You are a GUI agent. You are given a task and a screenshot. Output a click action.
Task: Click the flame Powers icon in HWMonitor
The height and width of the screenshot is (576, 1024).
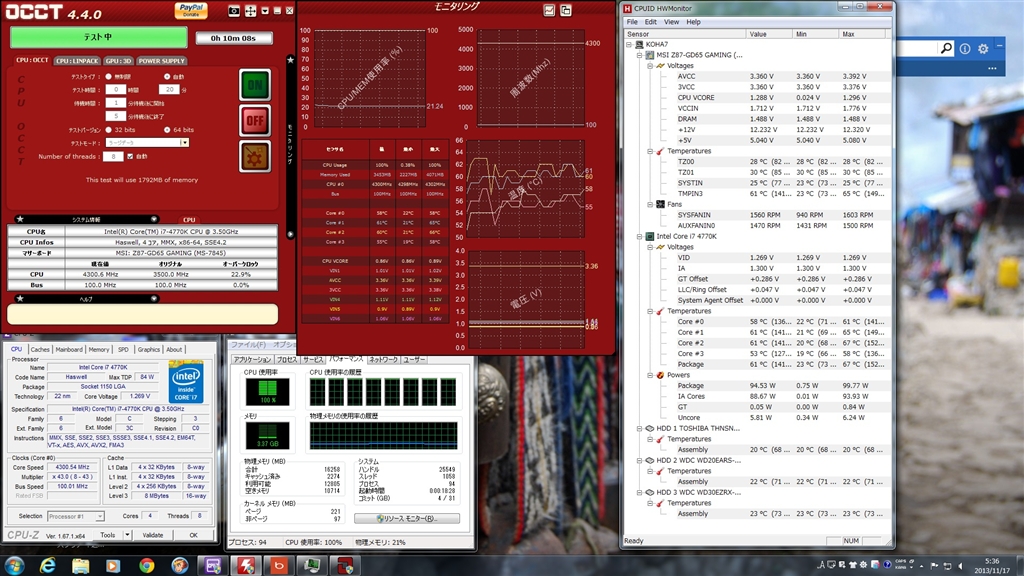coord(660,375)
